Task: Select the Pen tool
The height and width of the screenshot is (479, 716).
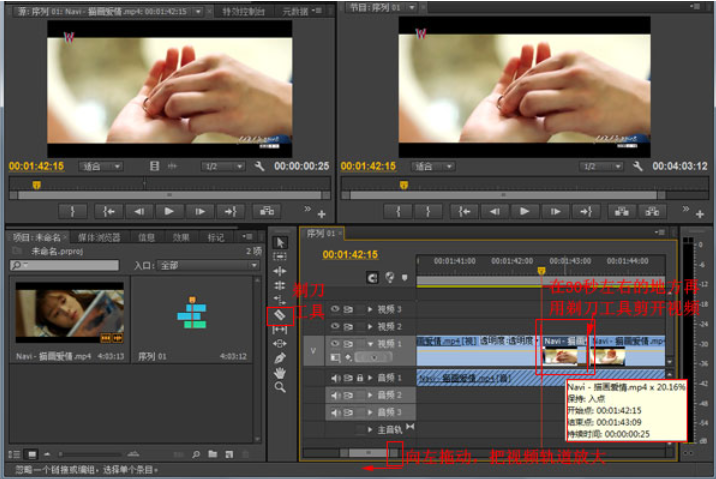Action: coord(280,358)
